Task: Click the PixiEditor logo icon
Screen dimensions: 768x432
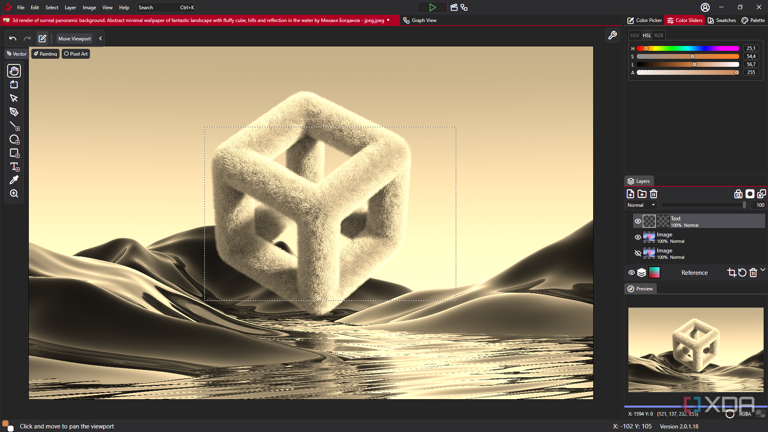Action: pos(7,7)
